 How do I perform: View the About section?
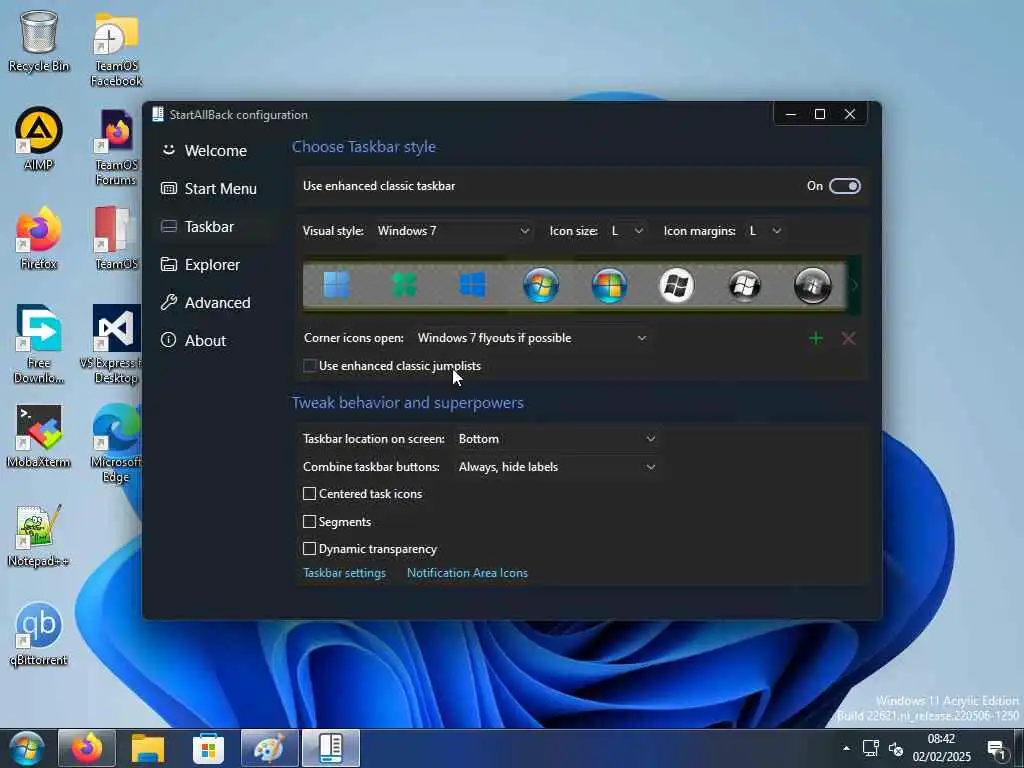216,340
